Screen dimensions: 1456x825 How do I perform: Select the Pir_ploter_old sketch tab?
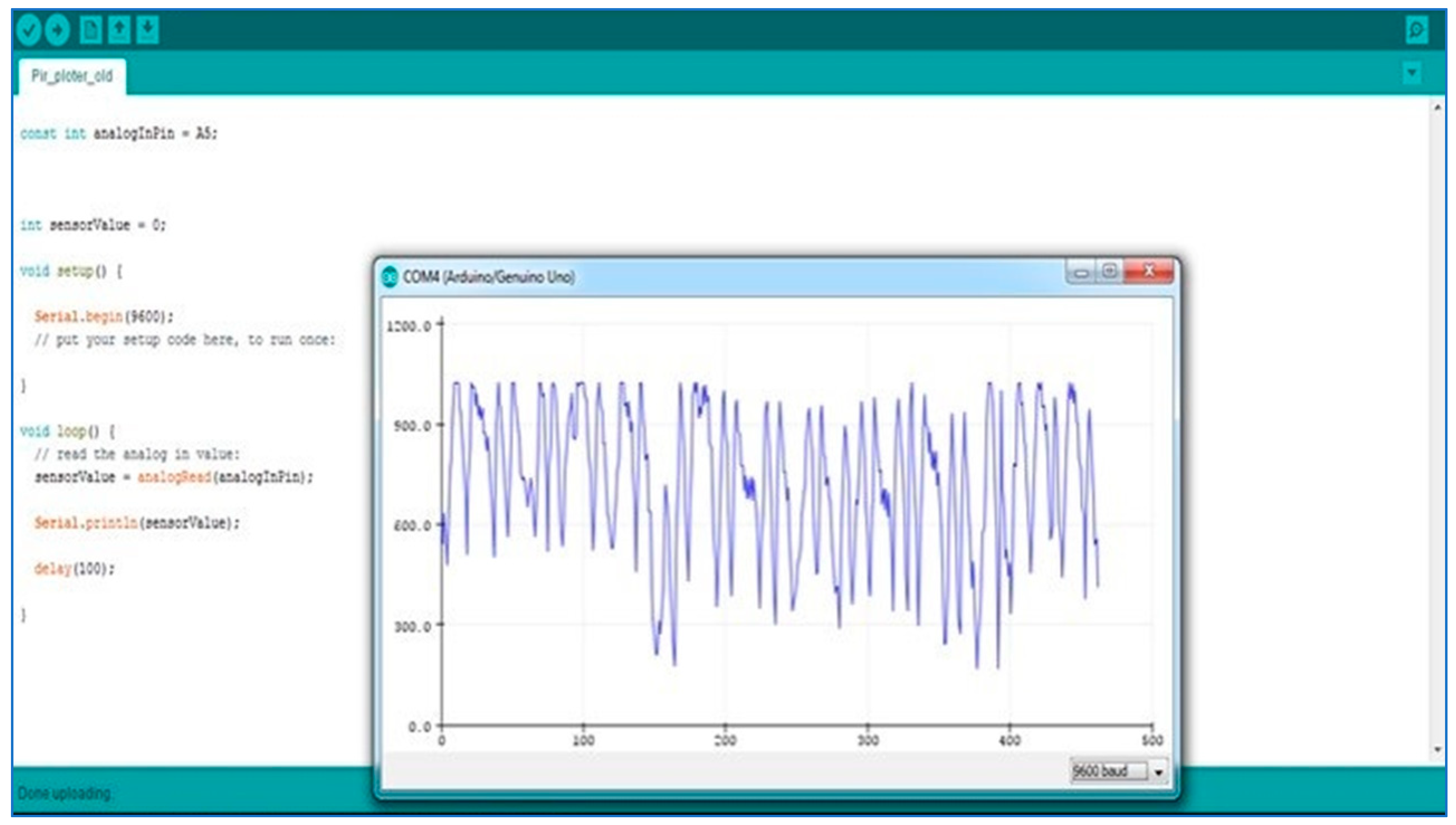coord(72,77)
